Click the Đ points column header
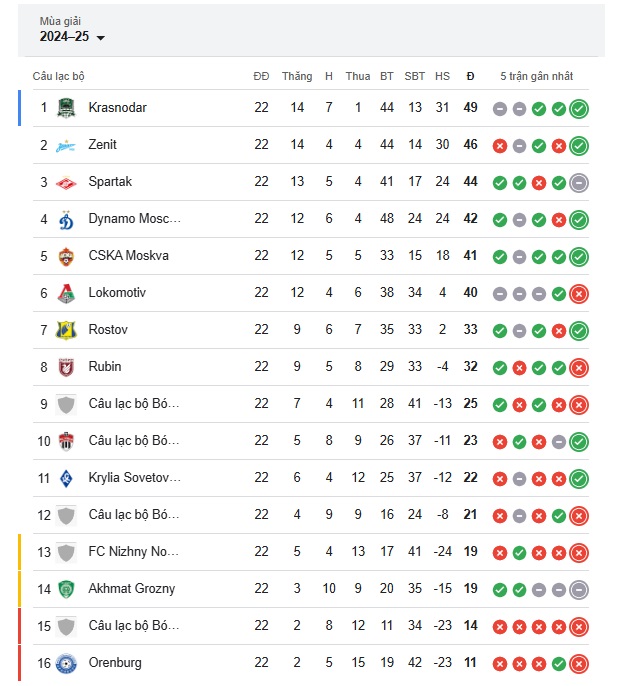639x686 pixels. pyautogui.click(x=470, y=76)
